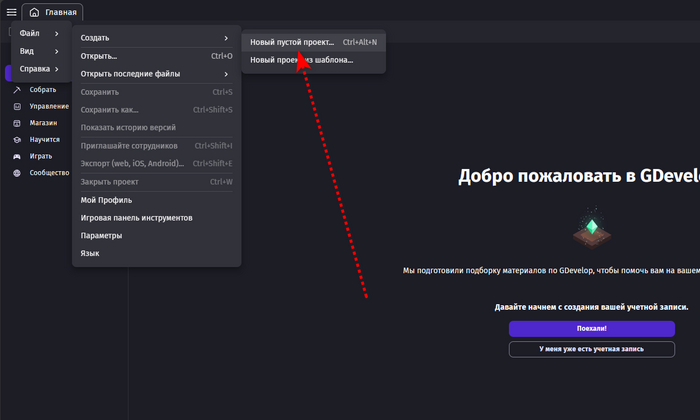This screenshot has height=420, width=700.
Task: Click the Поехали! button
Action: [592, 329]
